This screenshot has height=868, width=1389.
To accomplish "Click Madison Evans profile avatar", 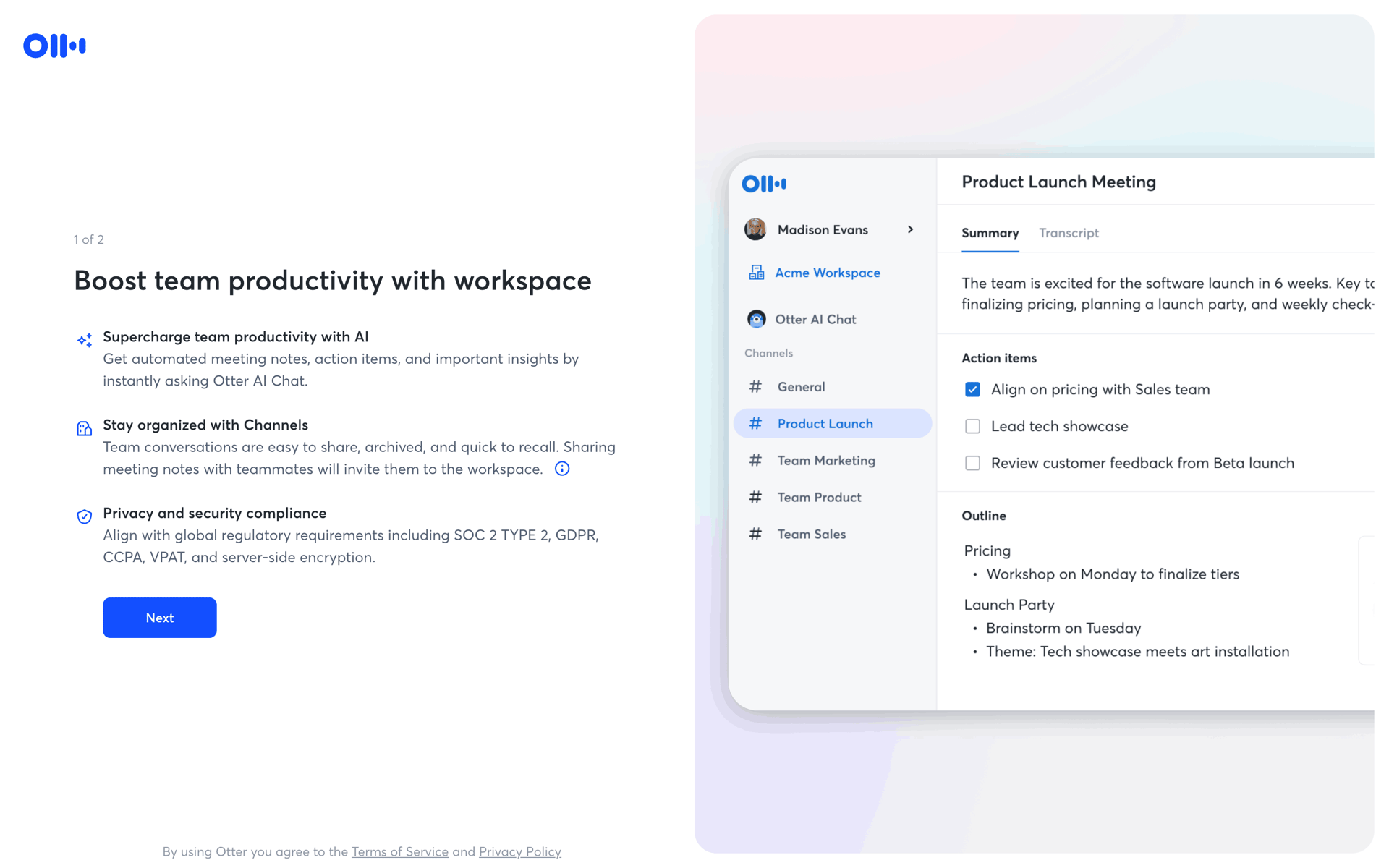I will pos(755,229).
